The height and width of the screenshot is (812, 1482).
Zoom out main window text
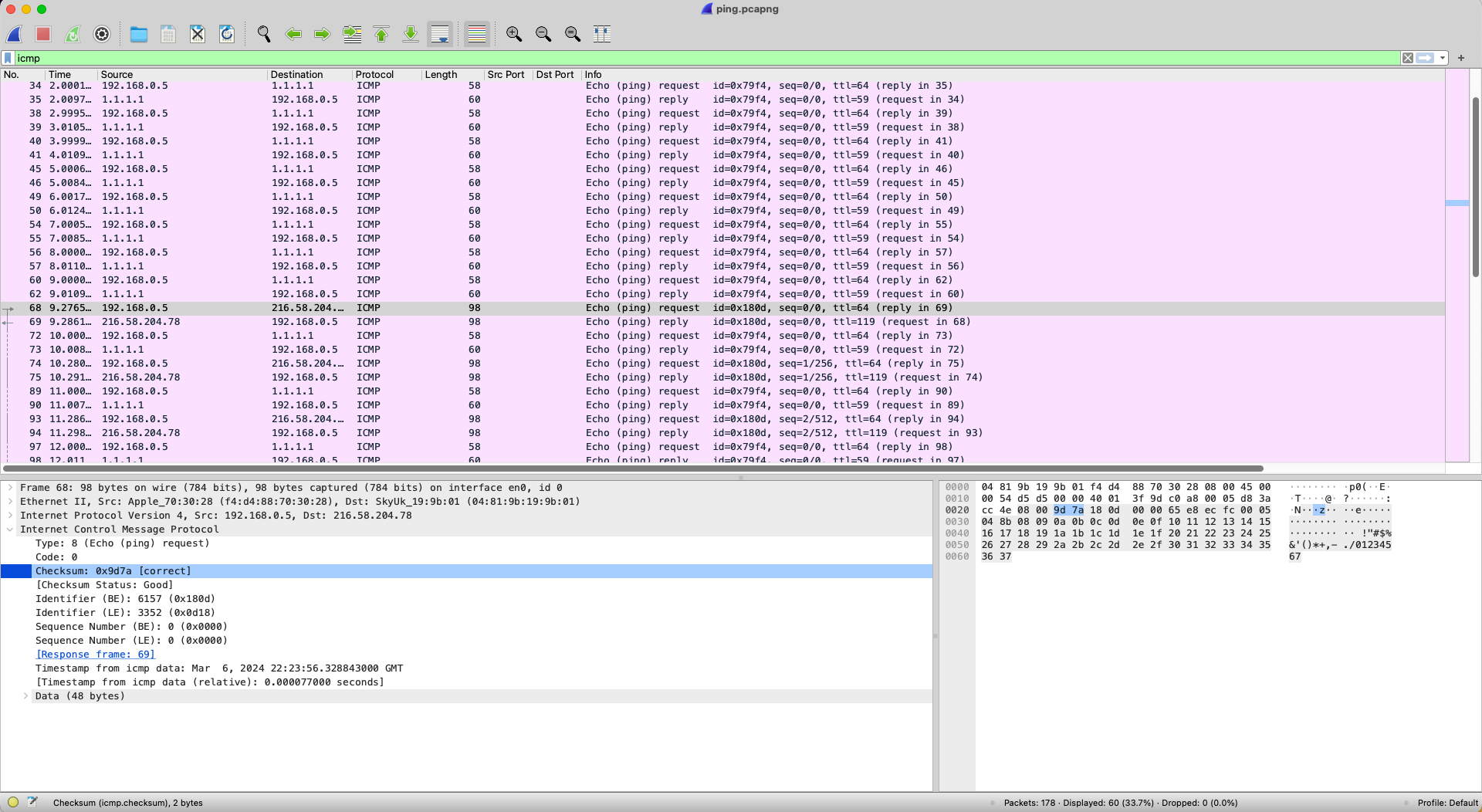pyautogui.click(x=543, y=34)
